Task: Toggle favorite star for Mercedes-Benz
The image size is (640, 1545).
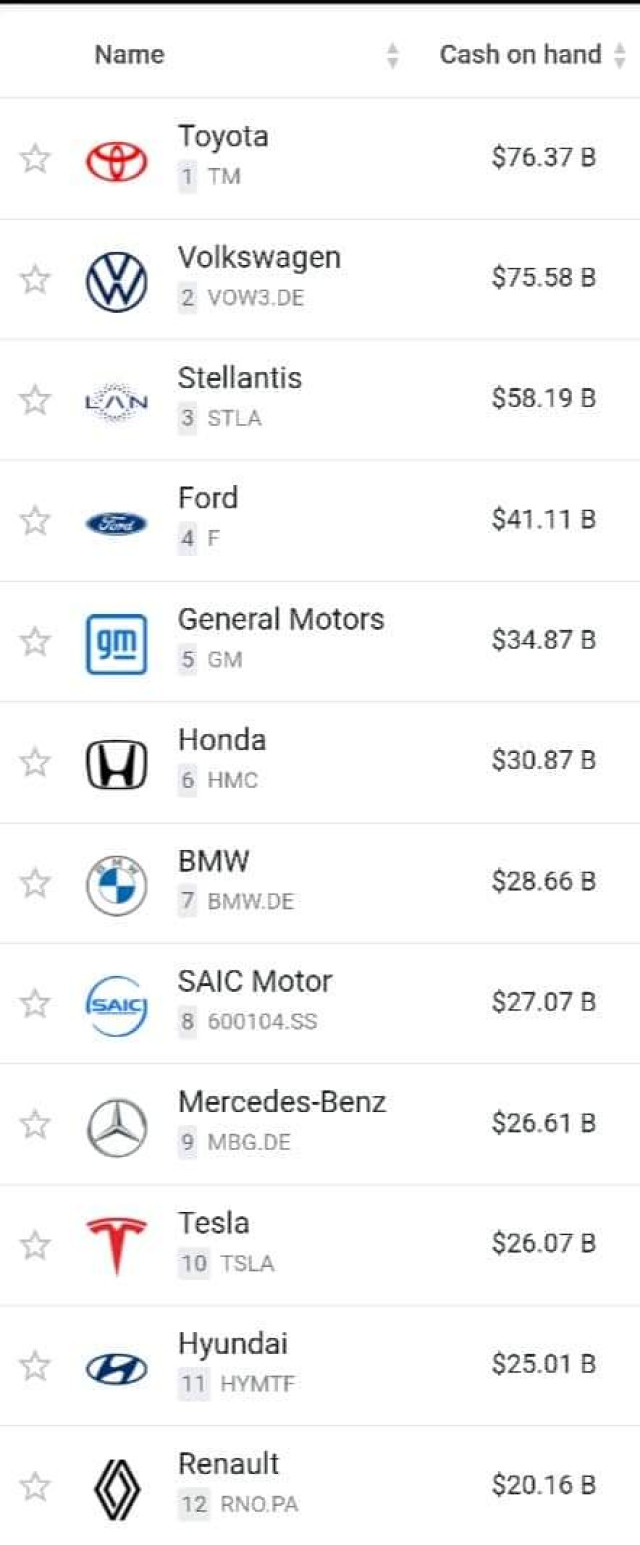Action: pos(35,1125)
